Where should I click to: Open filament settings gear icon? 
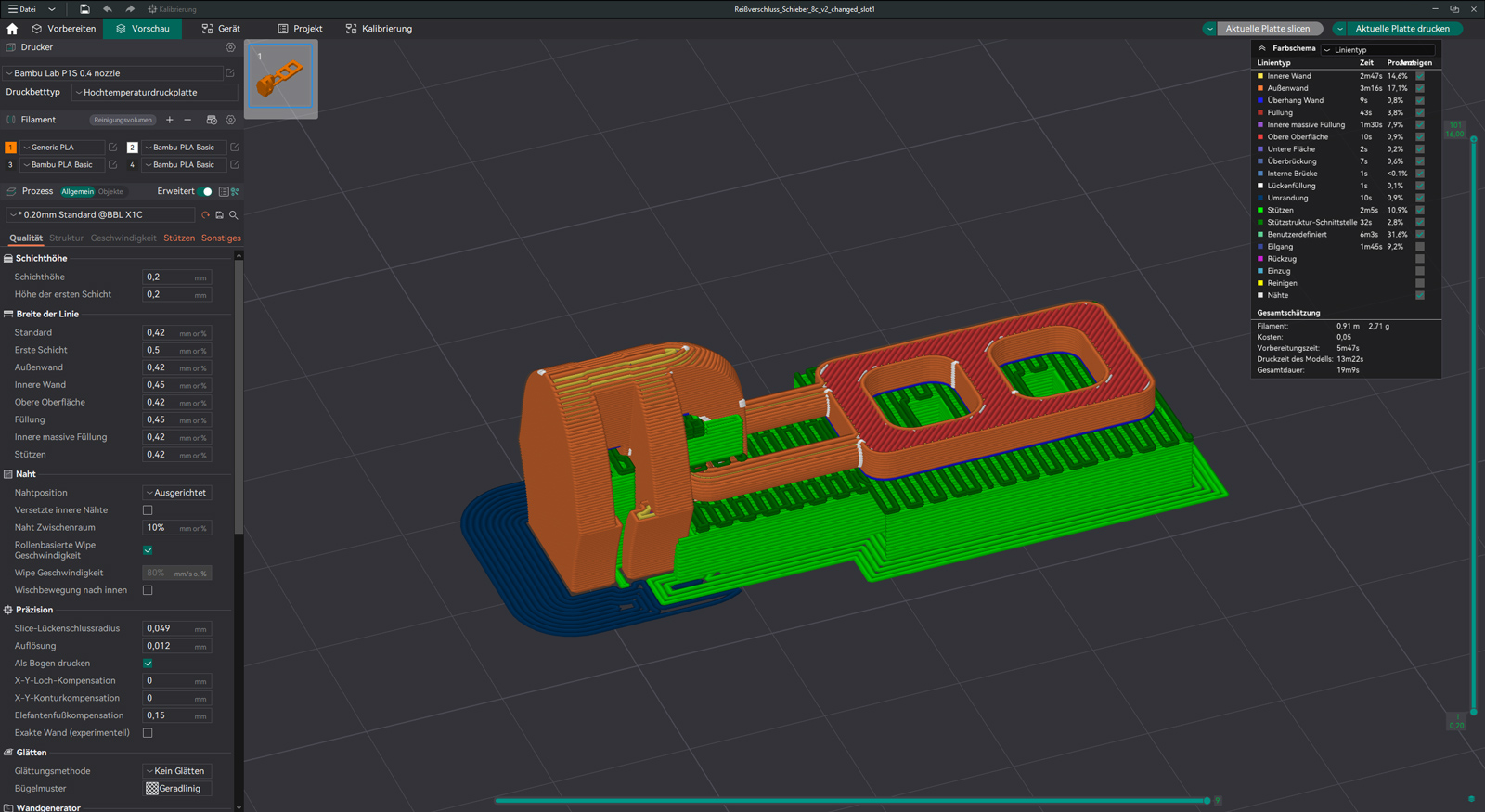point(230,120)
